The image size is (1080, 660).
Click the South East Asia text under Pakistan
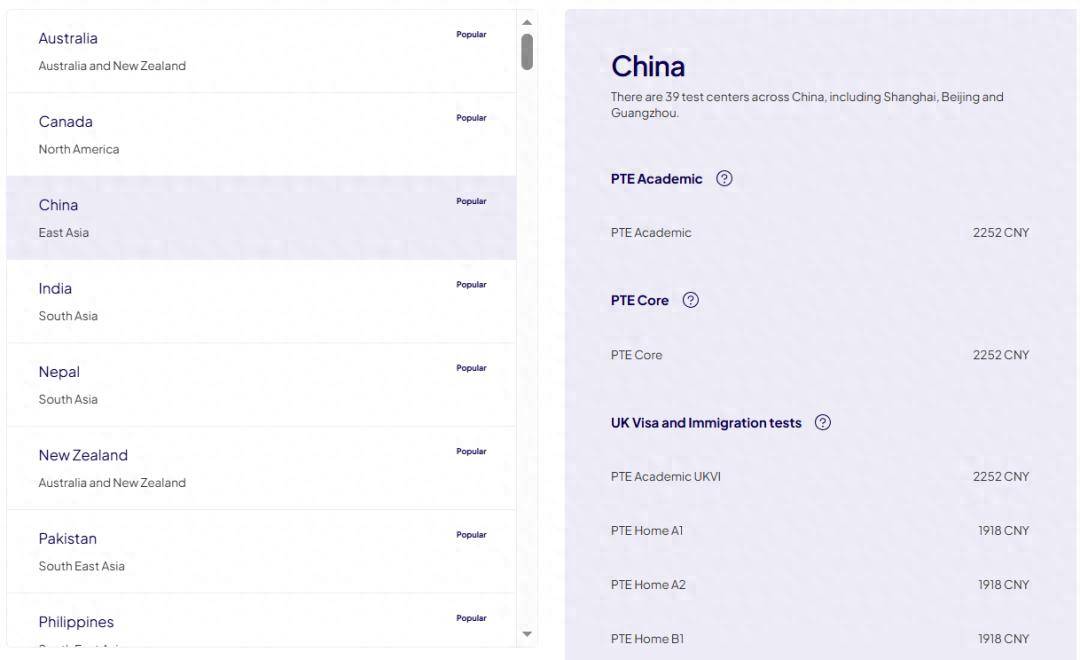tap(81, 566)
